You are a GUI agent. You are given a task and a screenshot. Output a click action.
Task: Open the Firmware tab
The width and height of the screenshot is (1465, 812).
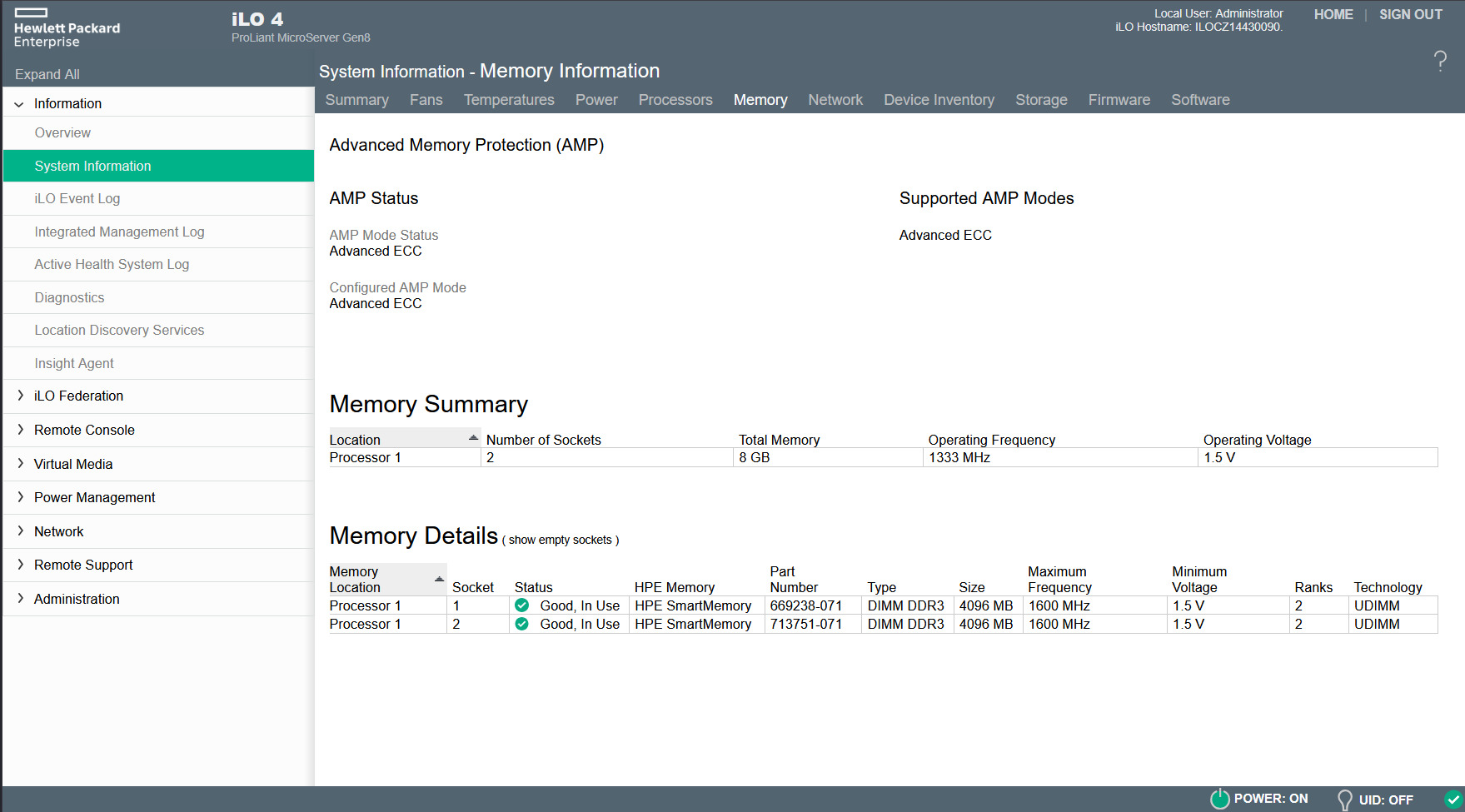click(1119, 100)
